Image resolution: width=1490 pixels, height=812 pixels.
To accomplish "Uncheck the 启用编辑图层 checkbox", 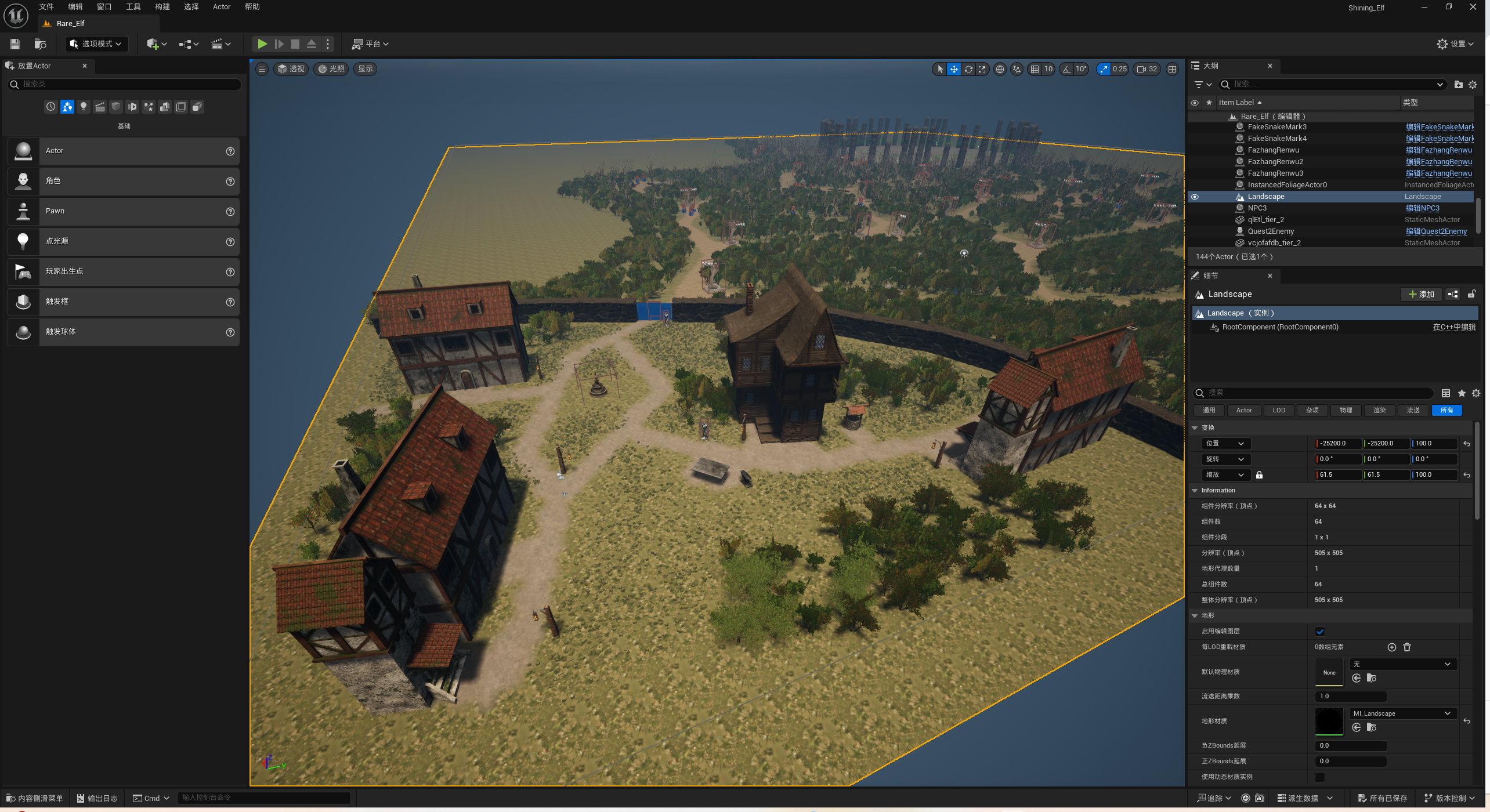I will click(1320, 632).
